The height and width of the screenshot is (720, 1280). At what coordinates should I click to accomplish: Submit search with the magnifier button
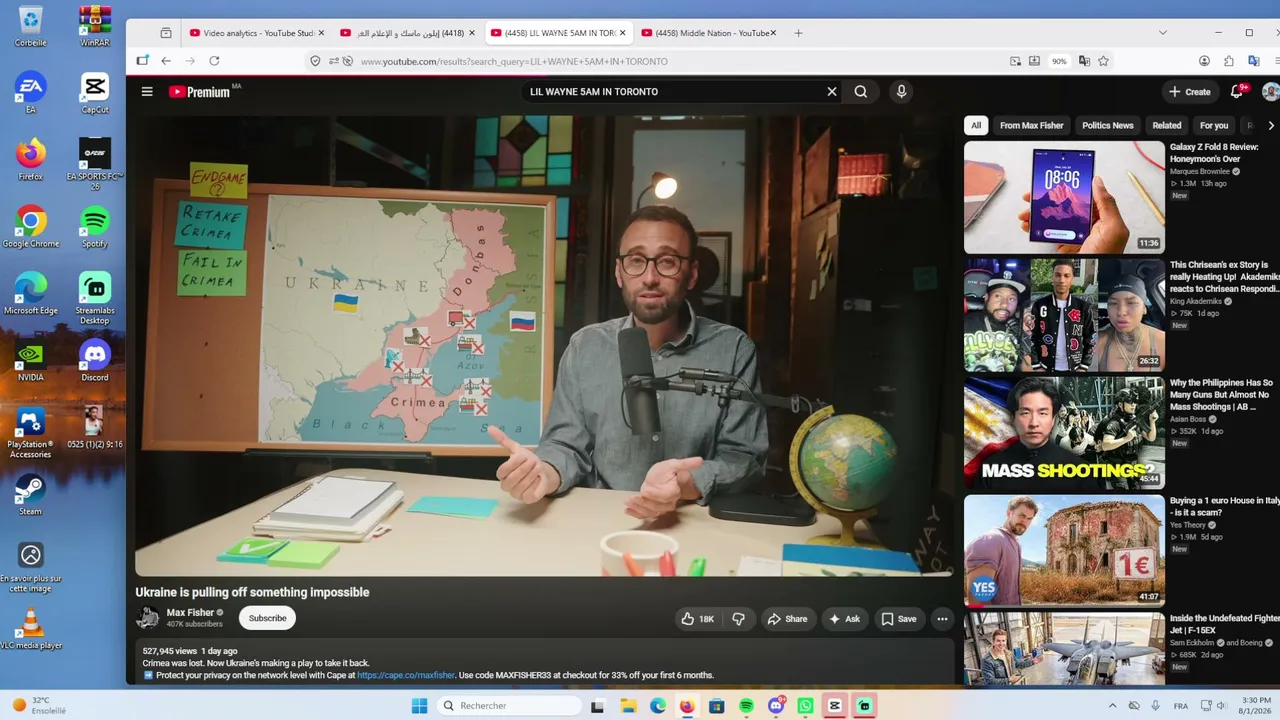click(x=861, y=92)
